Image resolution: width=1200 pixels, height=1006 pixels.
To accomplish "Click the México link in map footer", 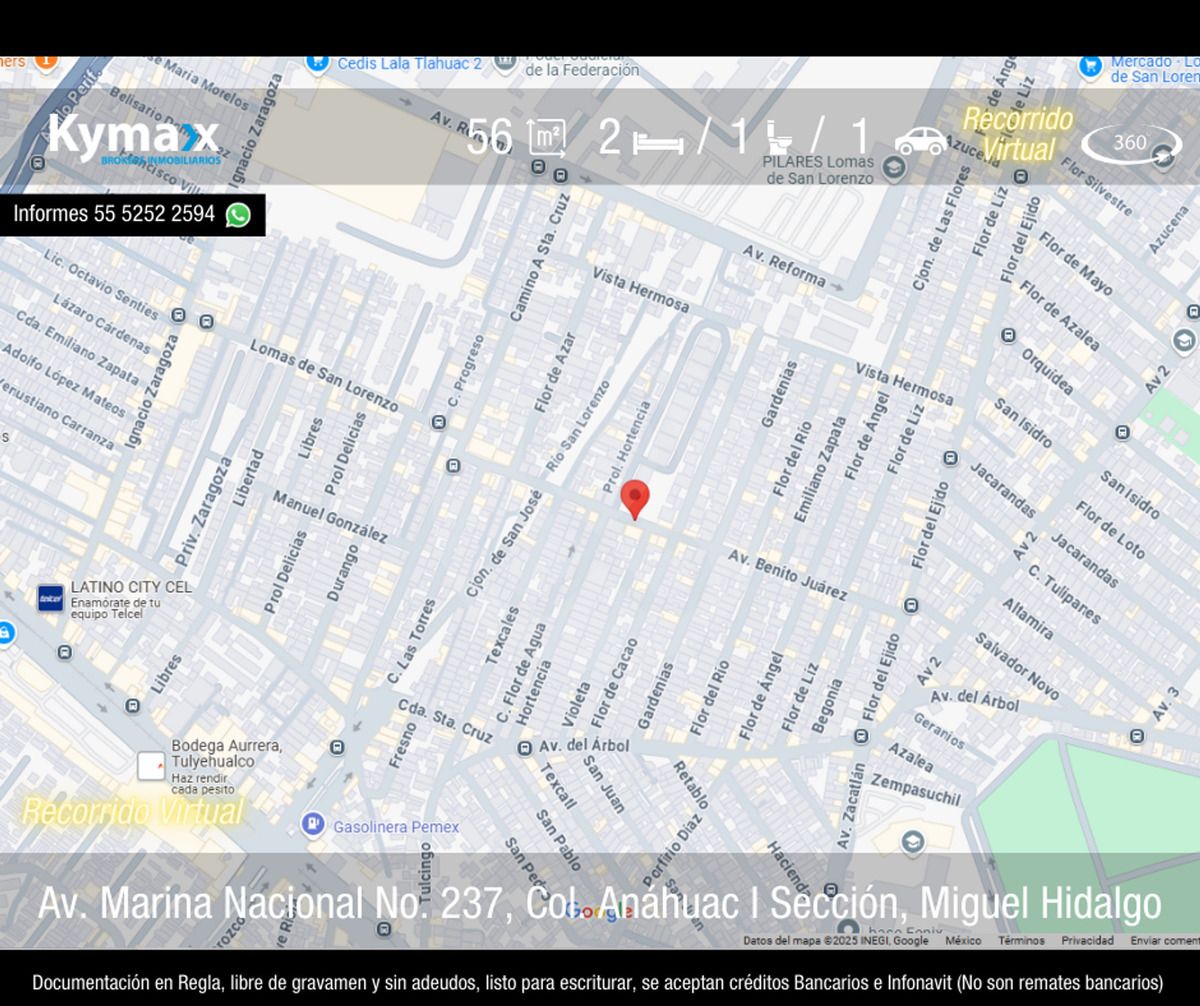I will coord(963,941).
